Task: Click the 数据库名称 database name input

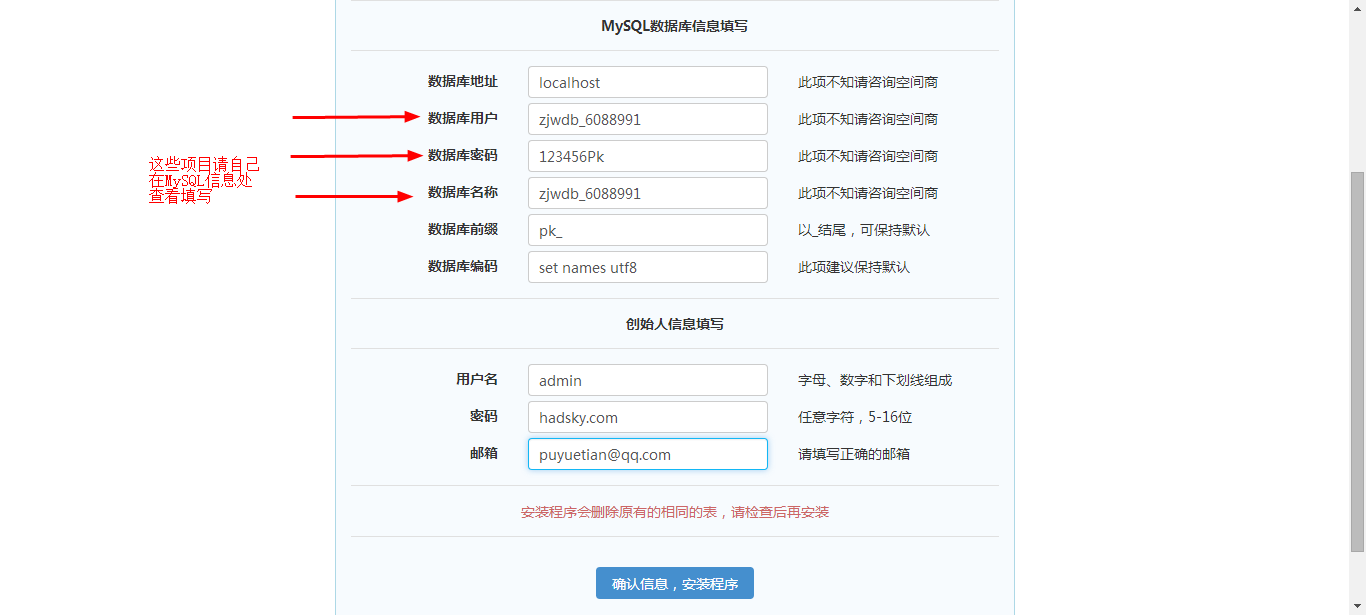Action: [x=647, y=193]
